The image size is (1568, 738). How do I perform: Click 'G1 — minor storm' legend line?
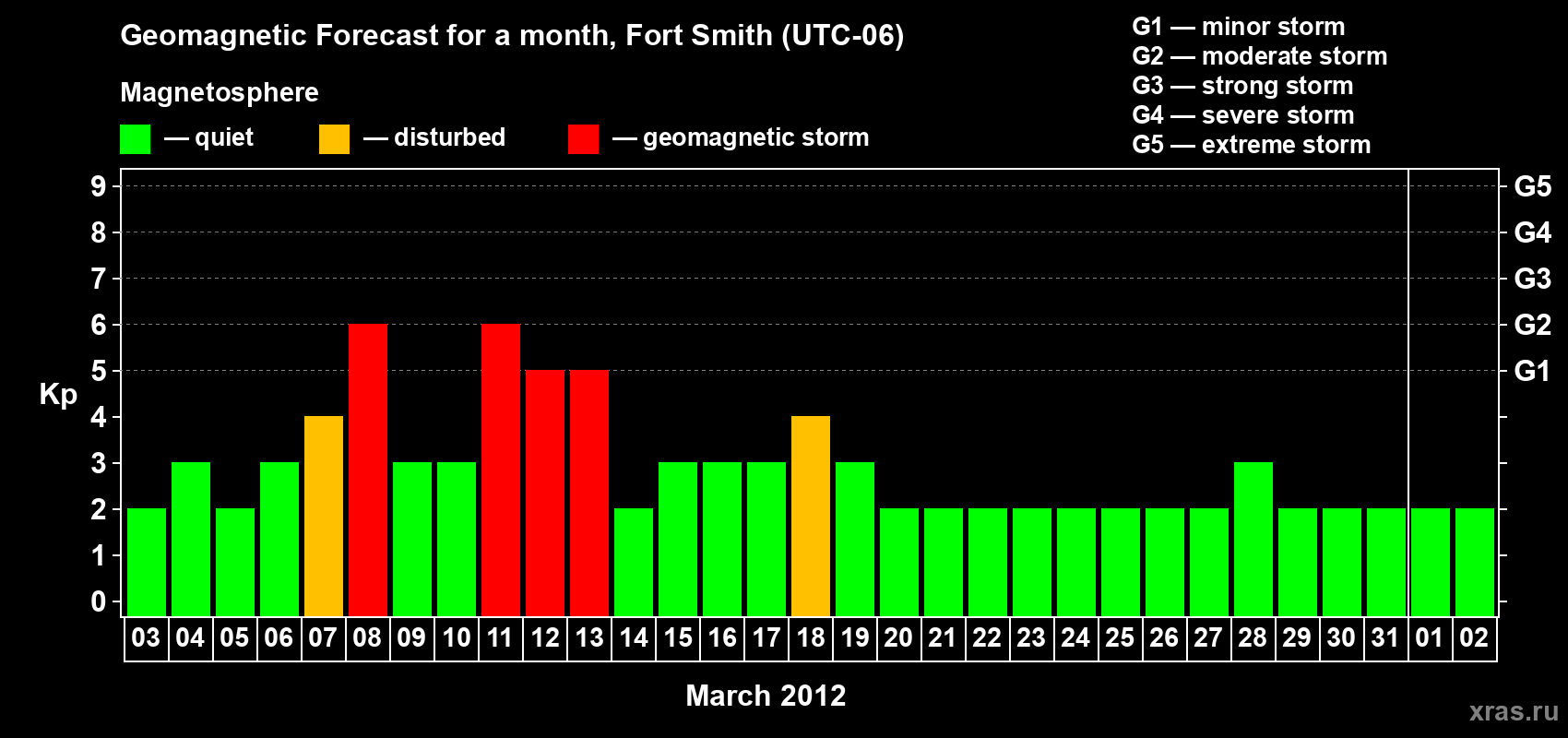click(x=1239, y=27)
